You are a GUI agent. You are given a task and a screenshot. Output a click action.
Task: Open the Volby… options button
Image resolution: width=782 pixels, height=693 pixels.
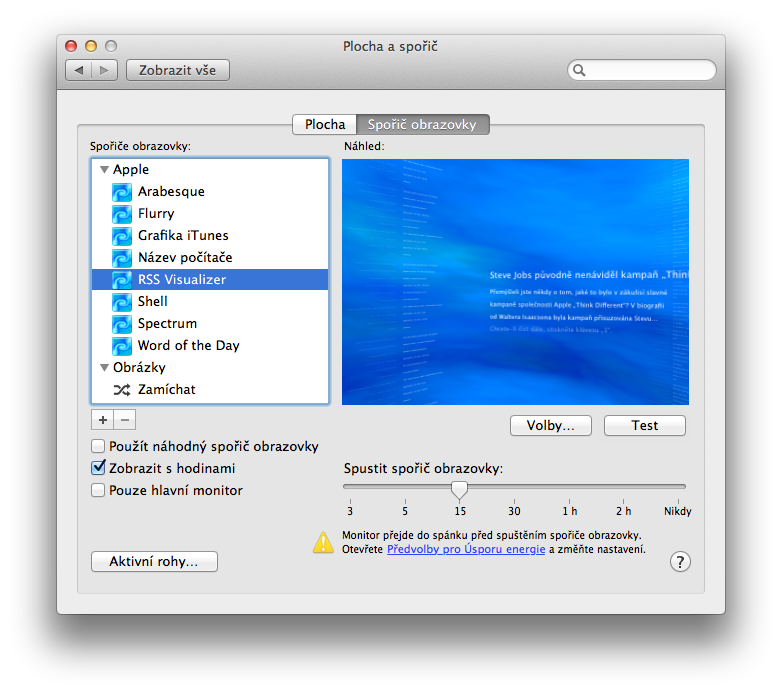(x=550, y=425)
